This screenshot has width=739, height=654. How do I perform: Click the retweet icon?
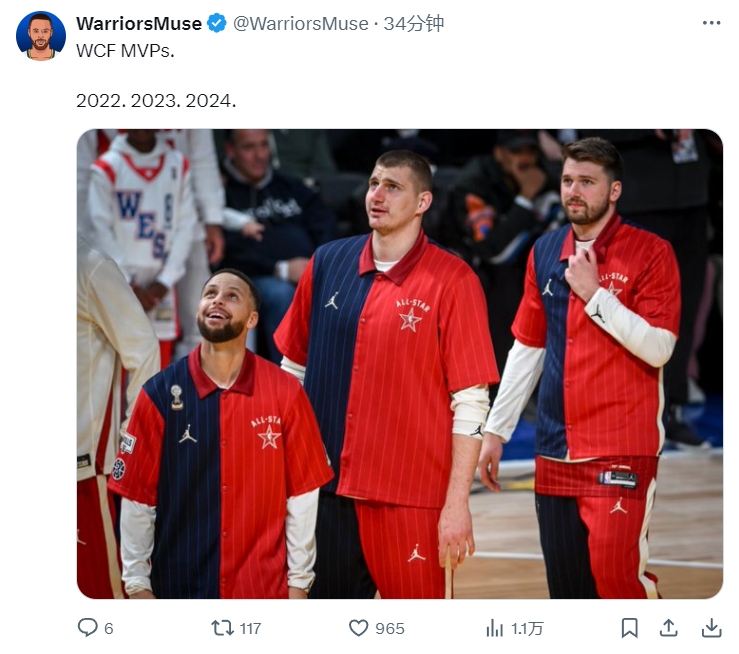point(222,628)
